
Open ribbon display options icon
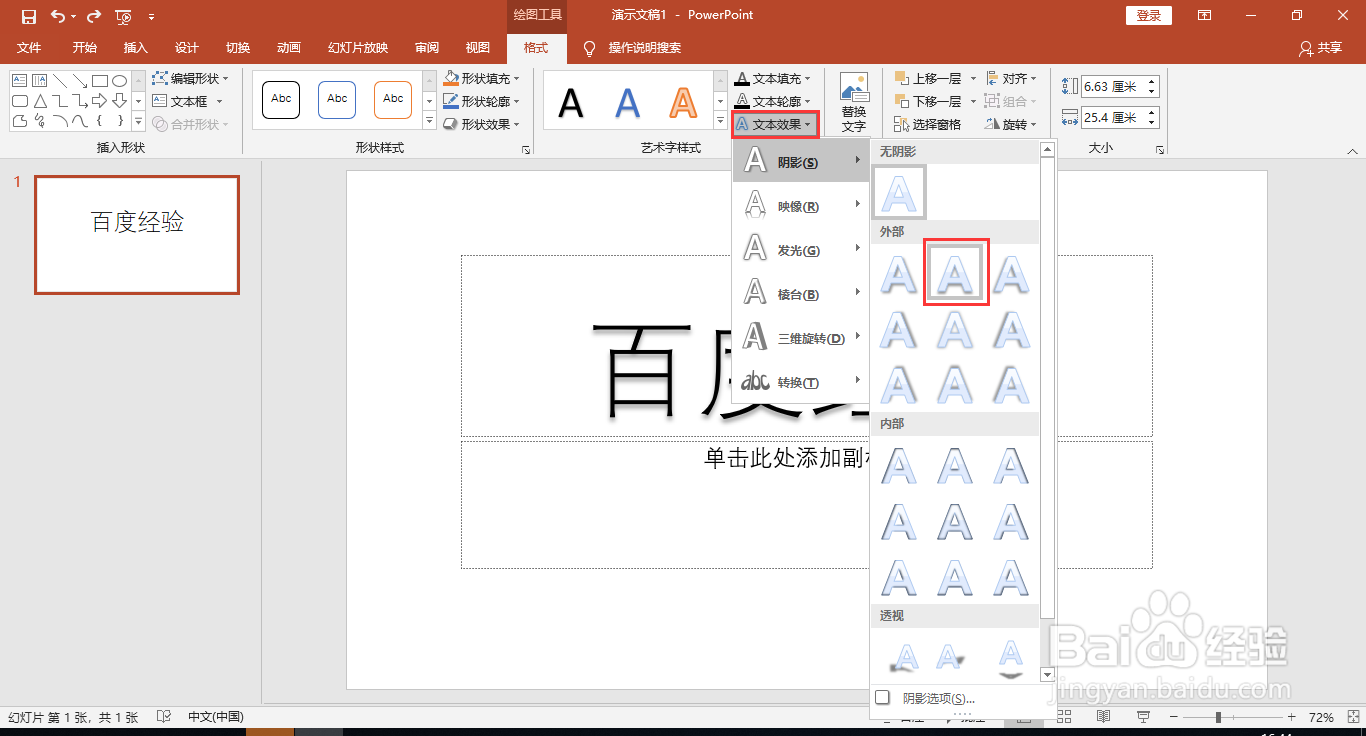[x=1204, y=15]
